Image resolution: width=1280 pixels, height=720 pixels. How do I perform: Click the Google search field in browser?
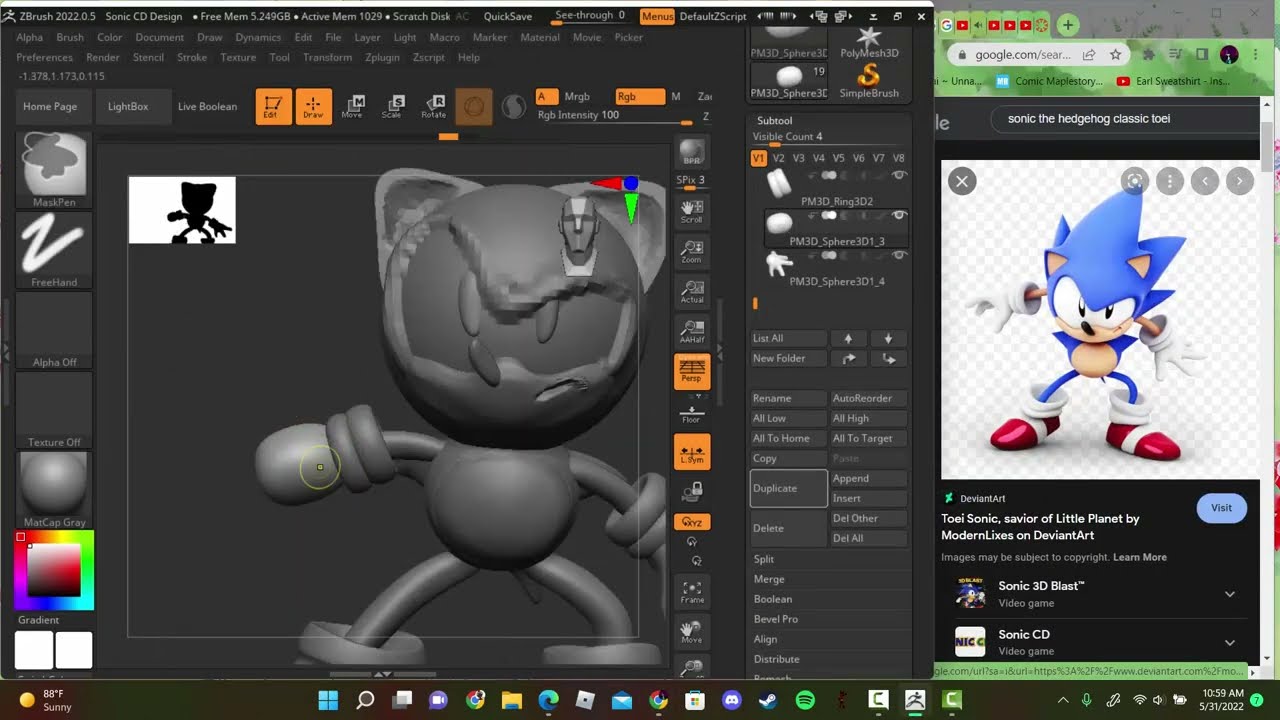[1125, 119]
